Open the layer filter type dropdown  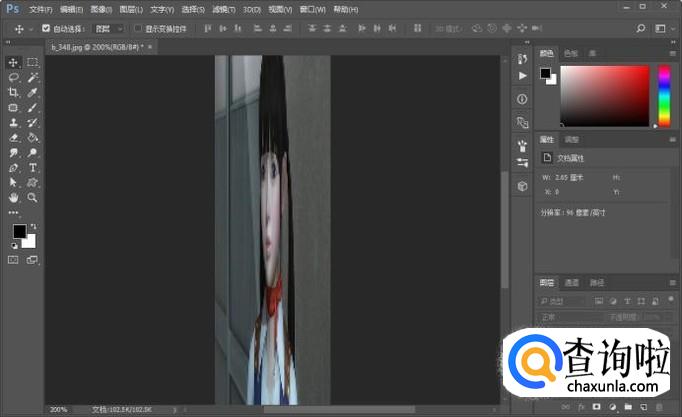pos(562,301)
